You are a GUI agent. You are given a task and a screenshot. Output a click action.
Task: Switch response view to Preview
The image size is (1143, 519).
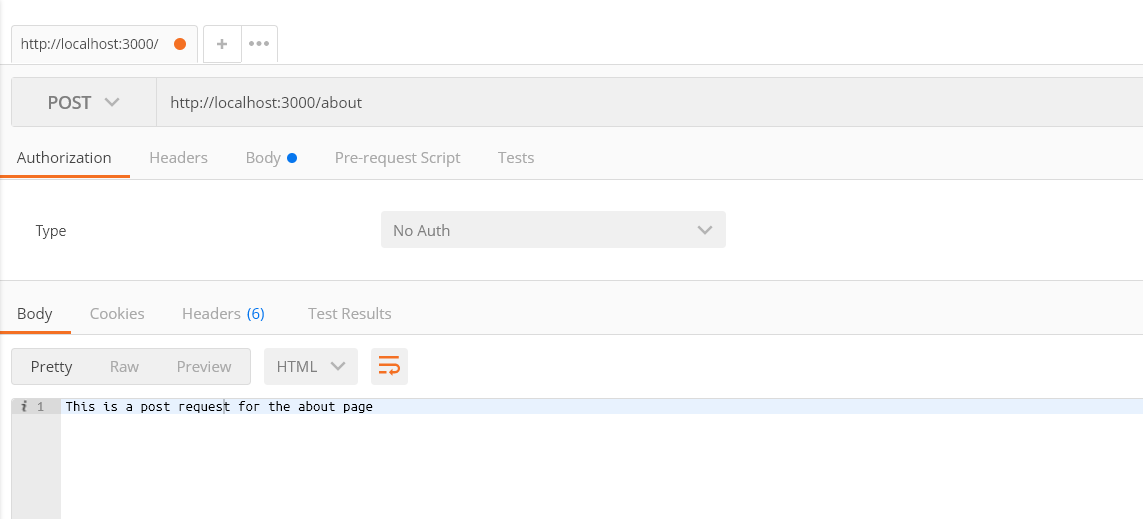point(204,366)
